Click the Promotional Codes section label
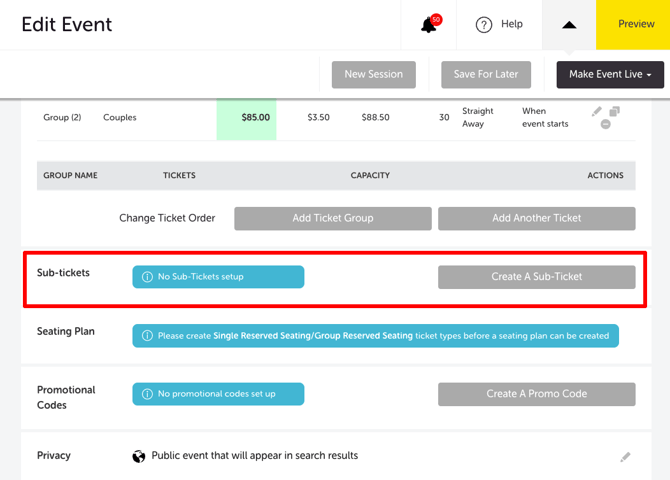Viewport: 670px width, 480px height. pyautogui.click(x=66, y=398)
